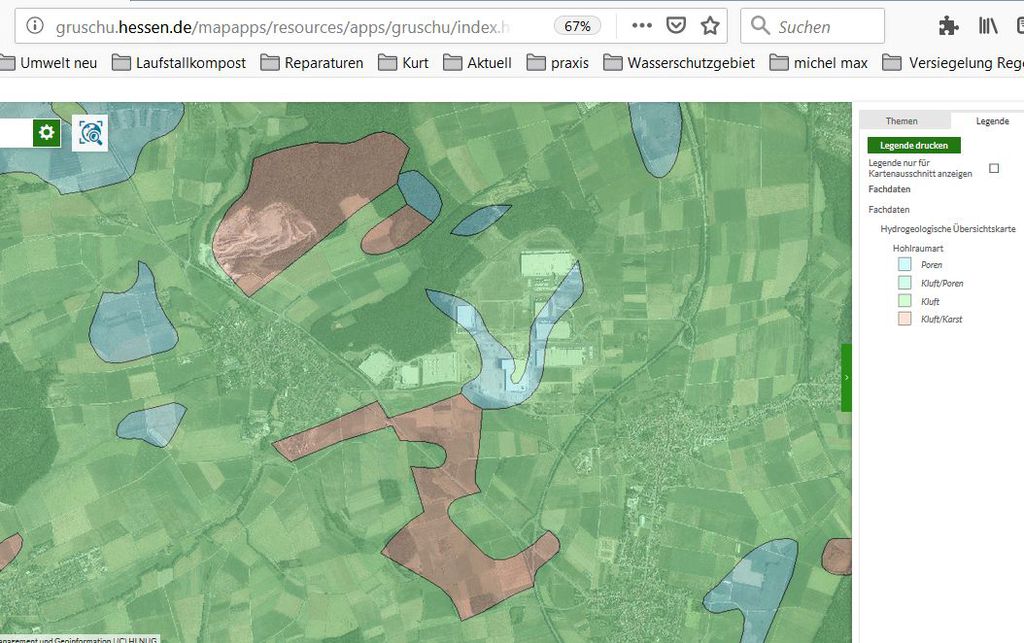The height and width of the screenshot is (643, 1024).
Task: Show site information icon in address bar
Action: [x=34, y=26]
